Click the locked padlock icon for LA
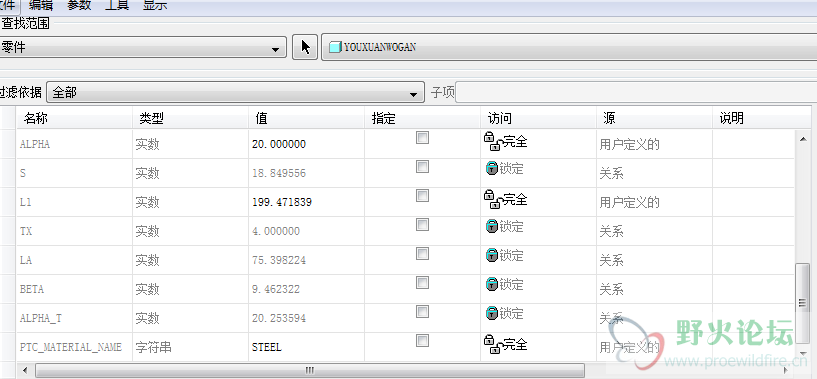 [x=491, y=255]
